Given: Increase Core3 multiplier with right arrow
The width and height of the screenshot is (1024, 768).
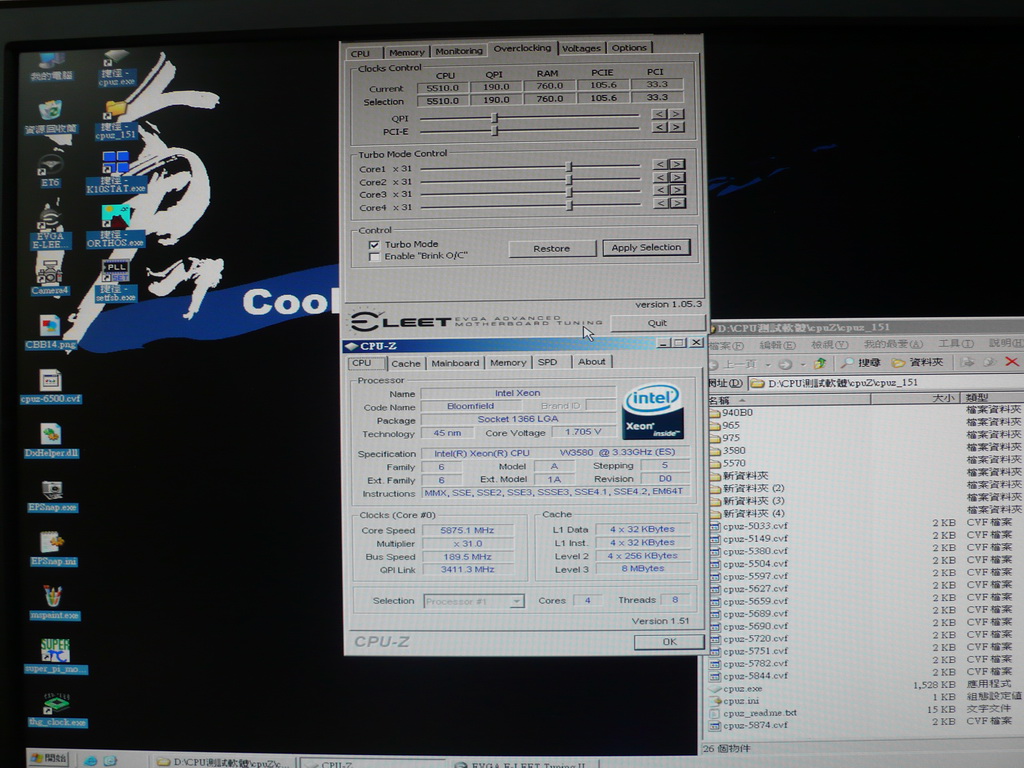Looking at the screenshot, I should [678, 190].
